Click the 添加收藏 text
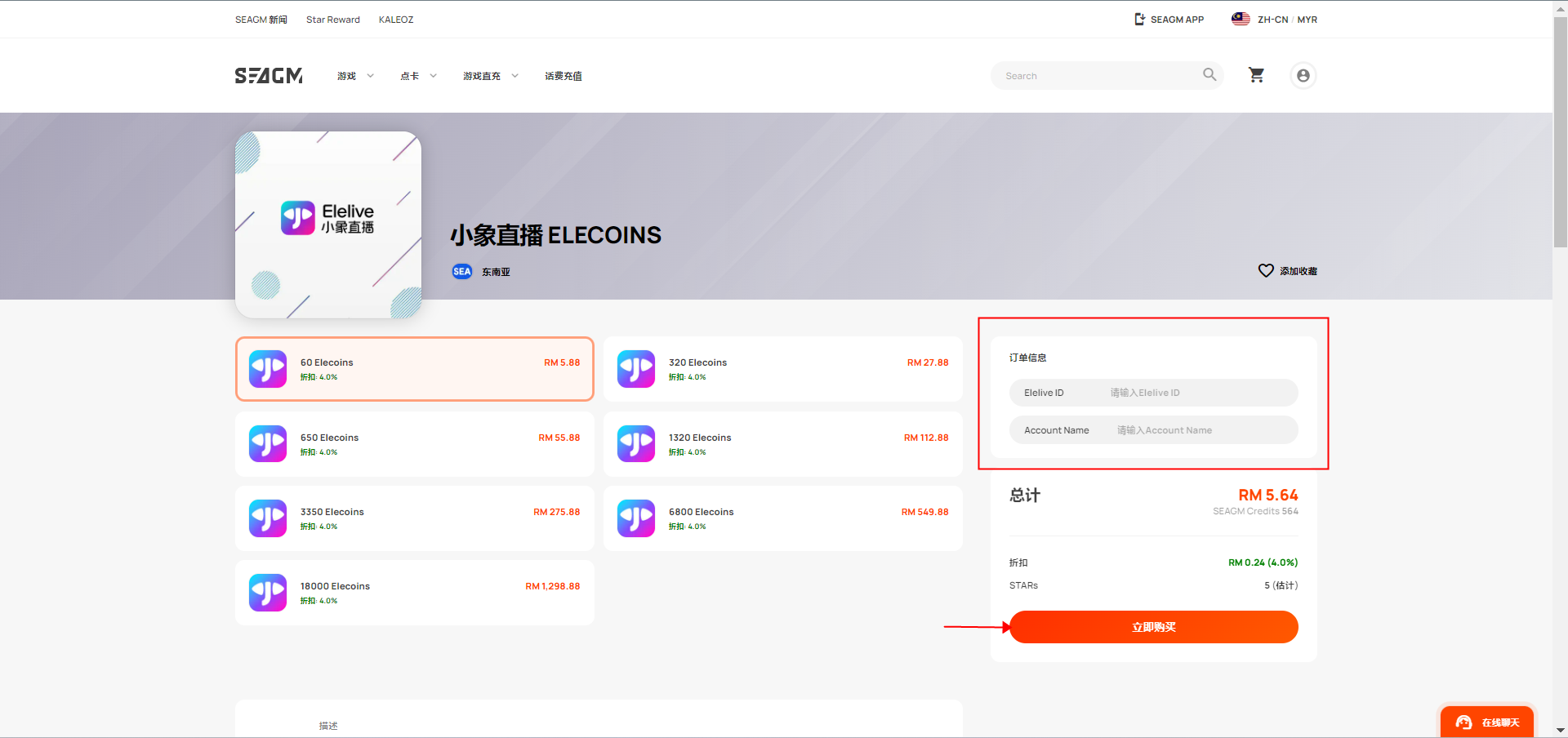Image resolution: width=1568 pixels, height=738 pixels. coord(1298,271)
